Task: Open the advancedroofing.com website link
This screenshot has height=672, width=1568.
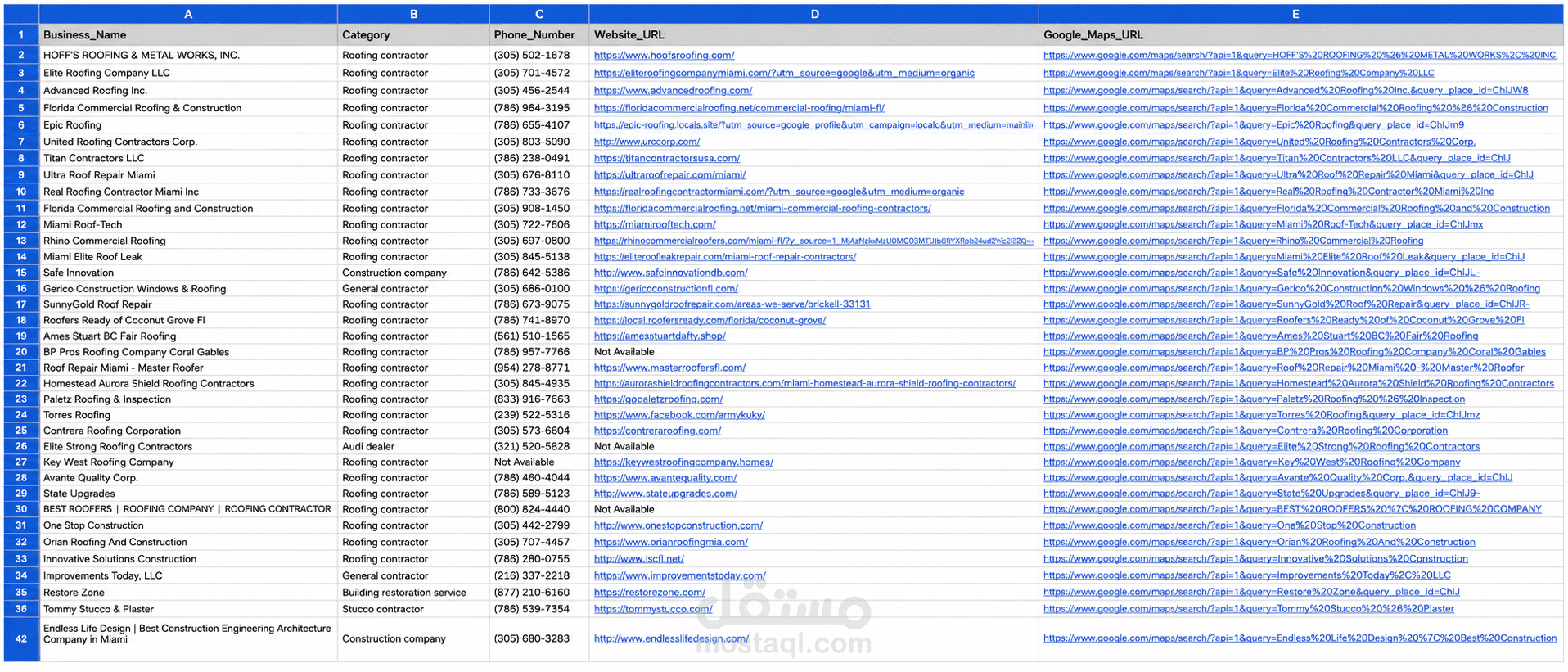Action: point(673,90)
